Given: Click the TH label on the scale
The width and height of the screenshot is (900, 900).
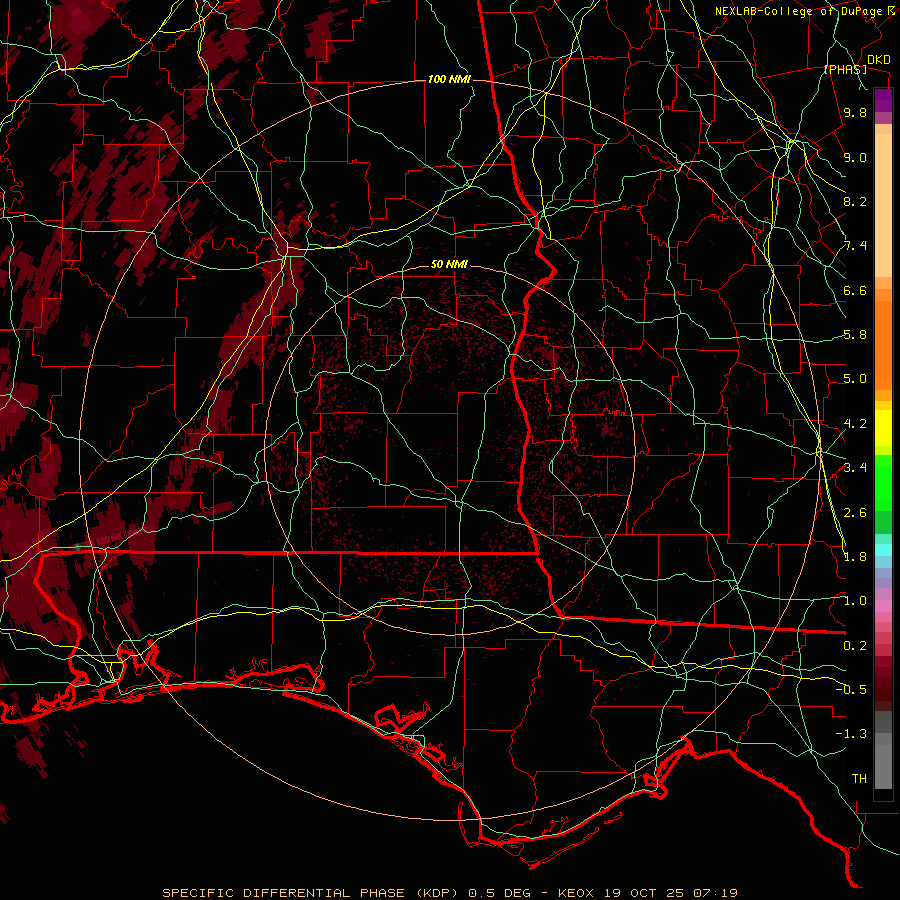Looking at the screenshot, I should 859,779.
